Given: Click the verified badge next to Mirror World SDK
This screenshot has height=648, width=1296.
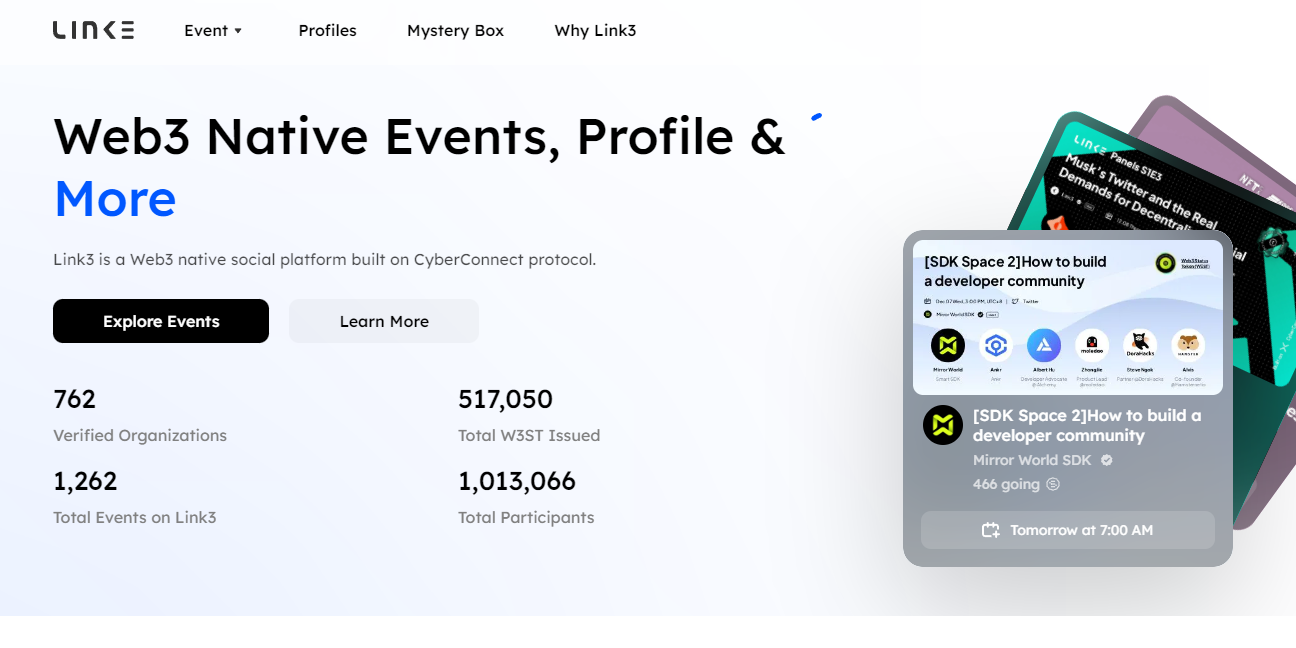Looking at the screenshot, I should (1107, 460).
